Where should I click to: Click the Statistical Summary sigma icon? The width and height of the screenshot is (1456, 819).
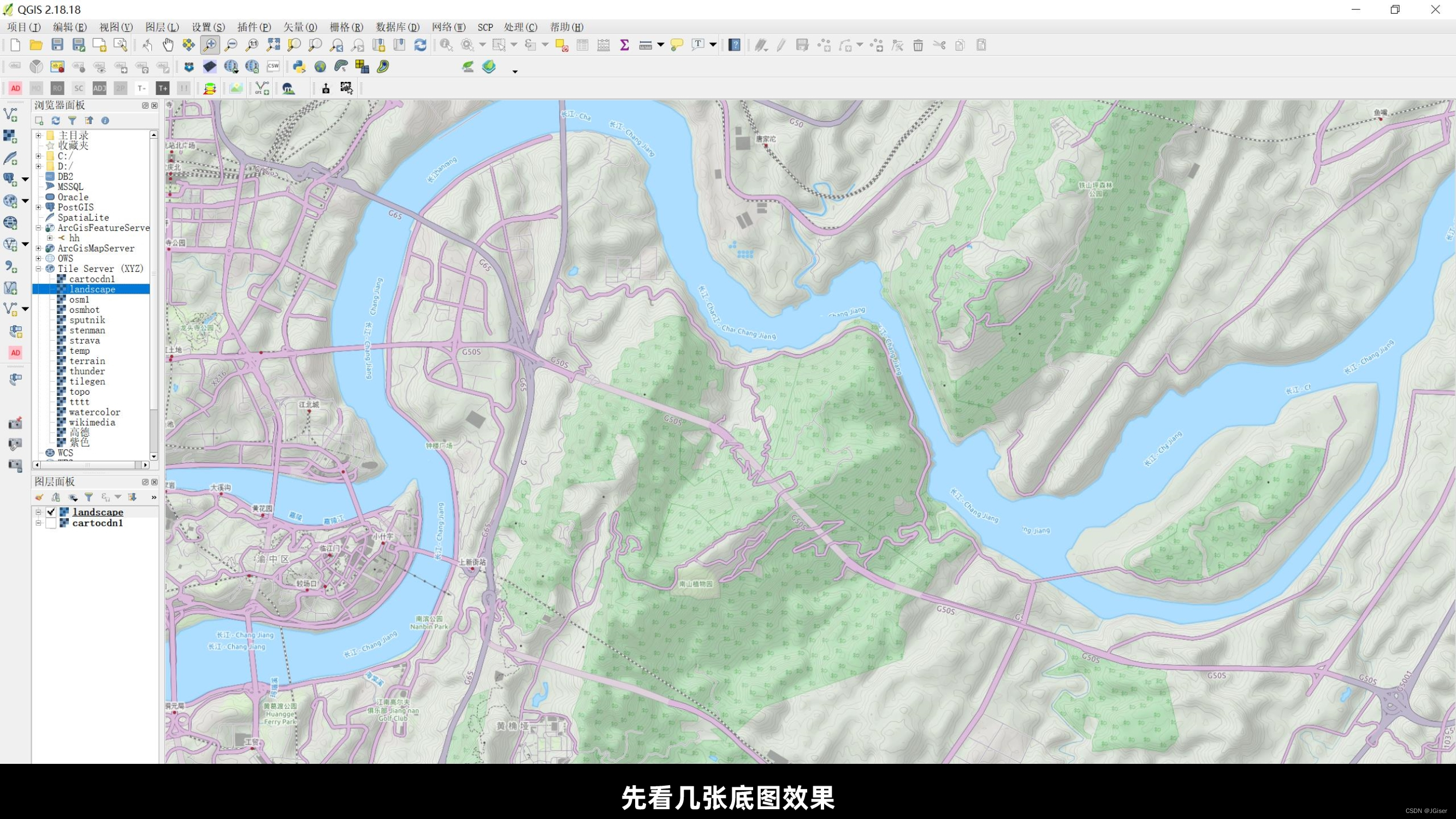(625, 45)
